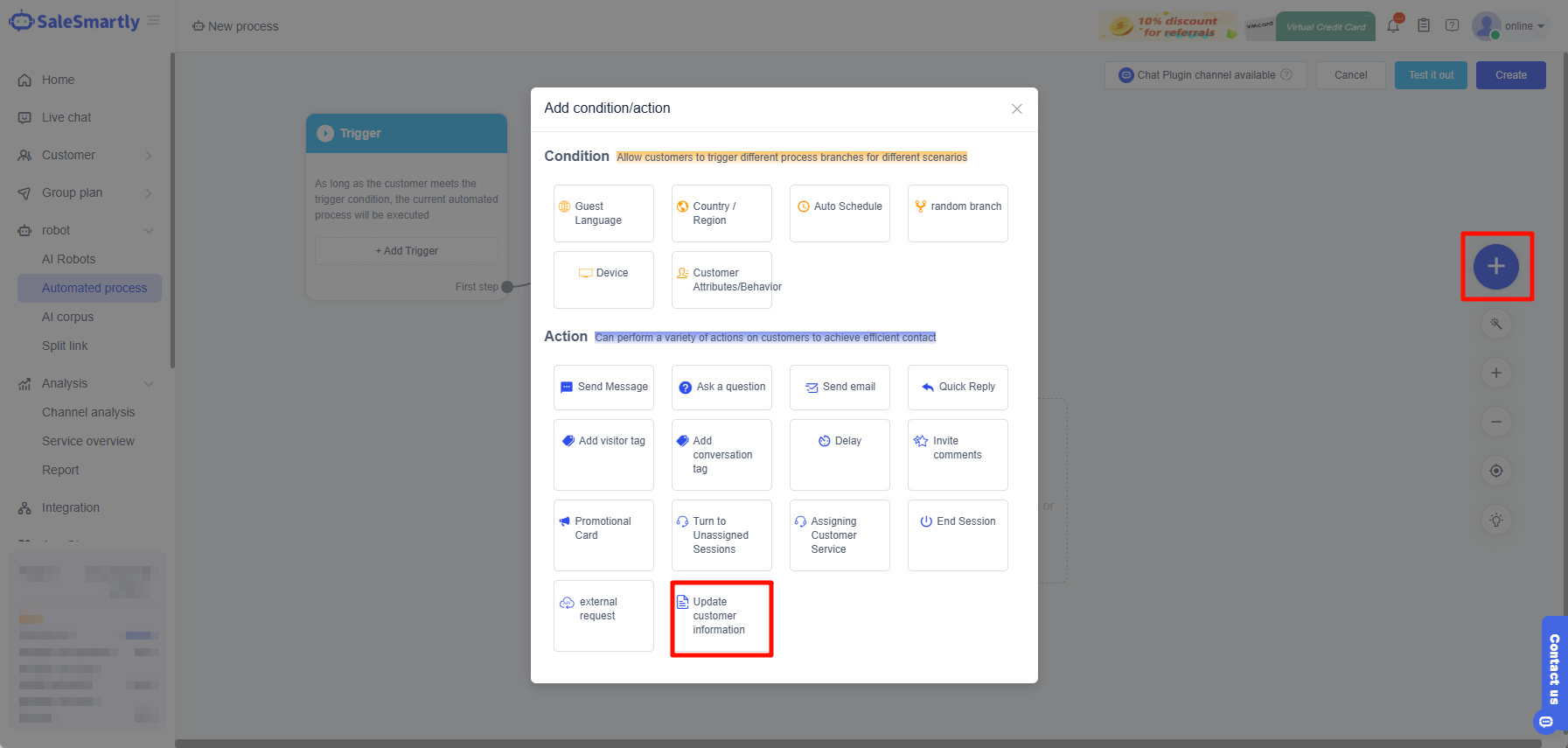Viewport: 1568px width, 748px height.
Task: Click the zoom out canvas icon
Action: [x=1495, y=422]
